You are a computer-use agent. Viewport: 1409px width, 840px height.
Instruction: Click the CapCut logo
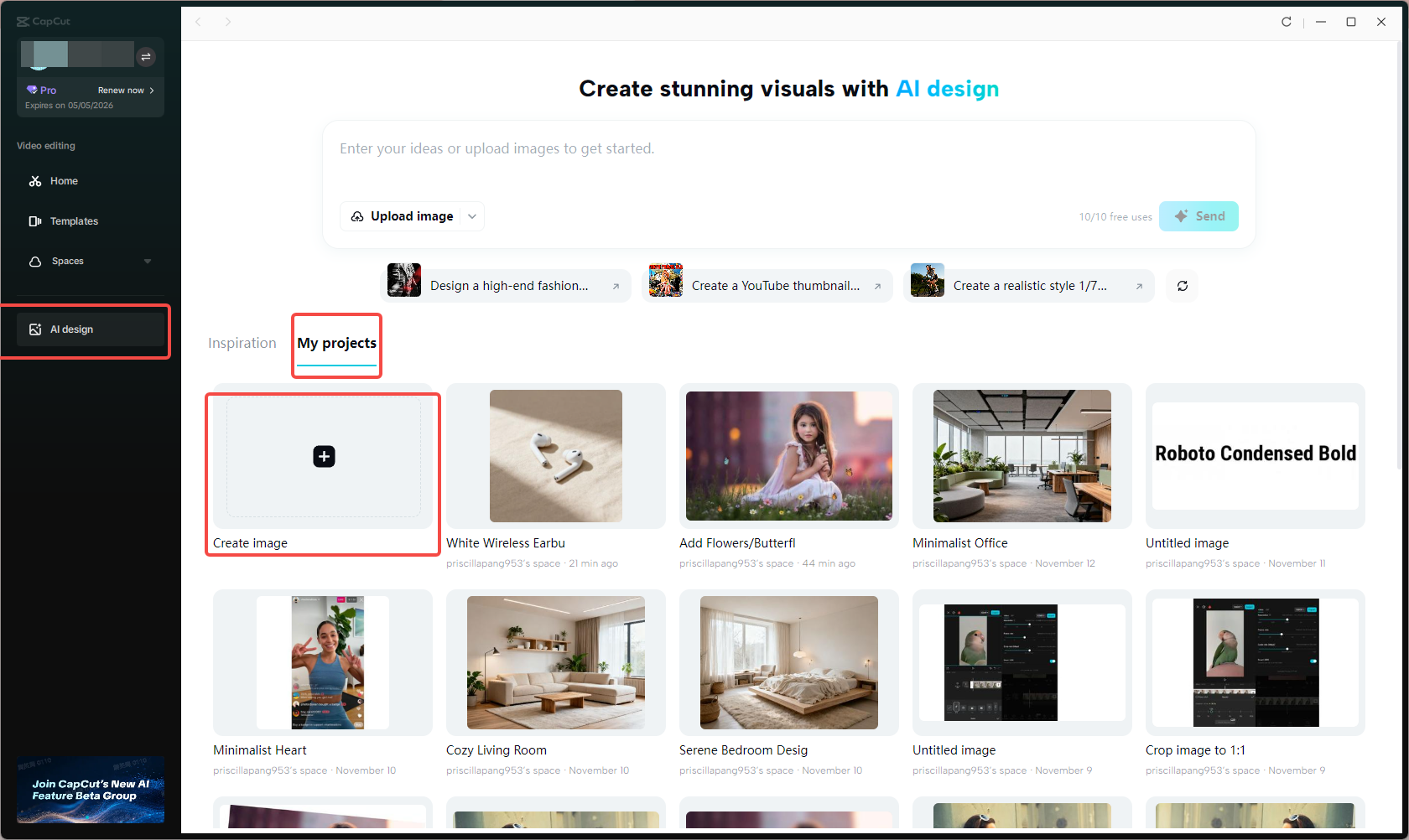[44, 21]
